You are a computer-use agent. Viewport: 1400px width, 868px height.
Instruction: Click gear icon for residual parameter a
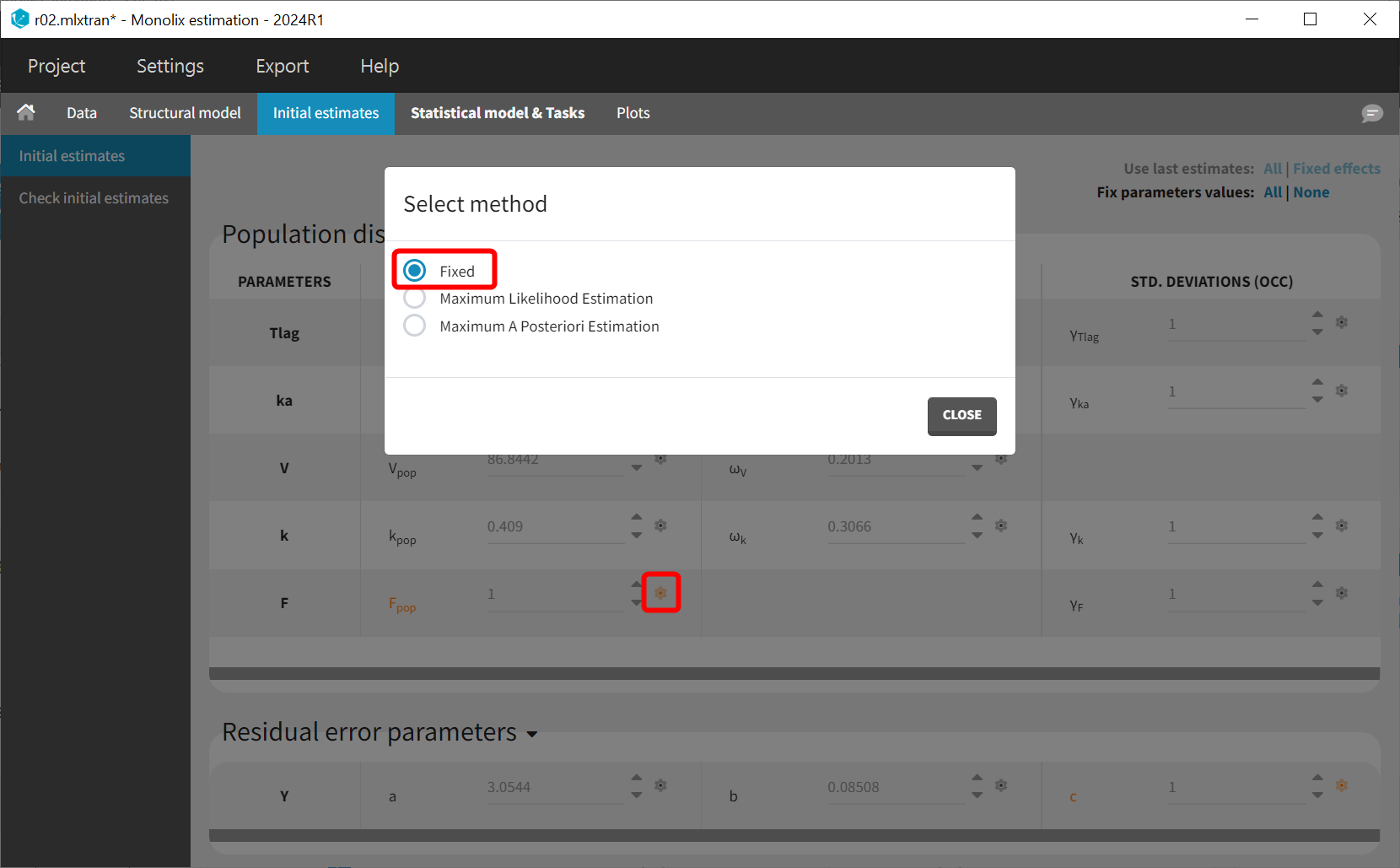(x=660, y=785)
